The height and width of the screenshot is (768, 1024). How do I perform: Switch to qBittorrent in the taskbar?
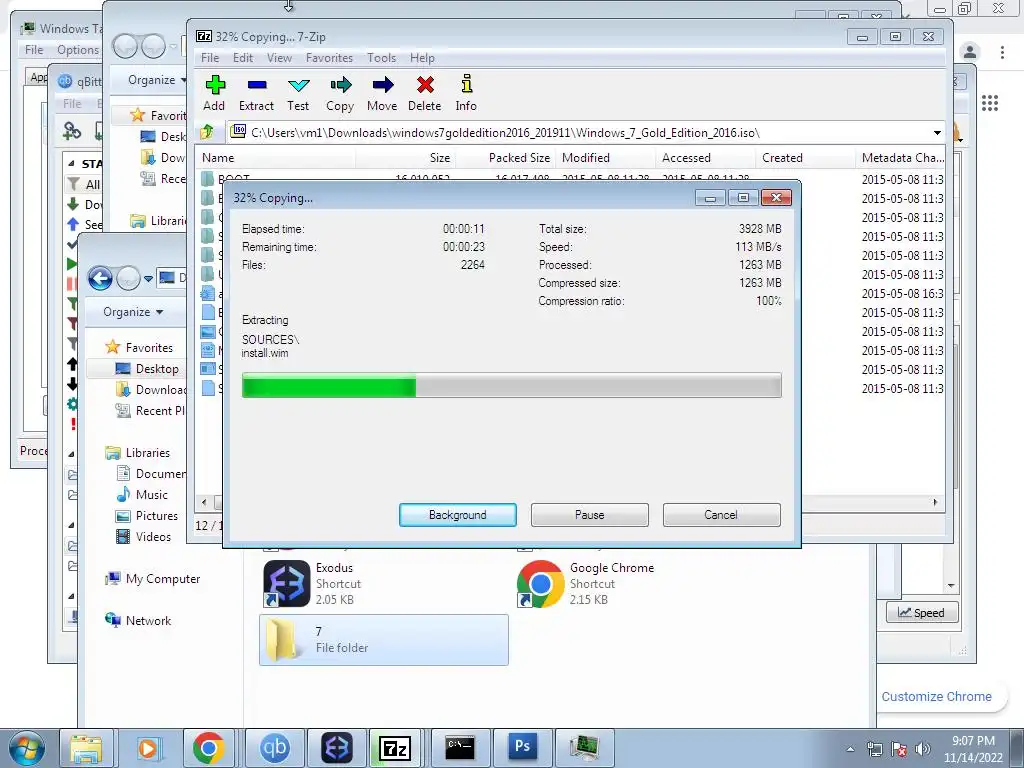coord(274,748)
